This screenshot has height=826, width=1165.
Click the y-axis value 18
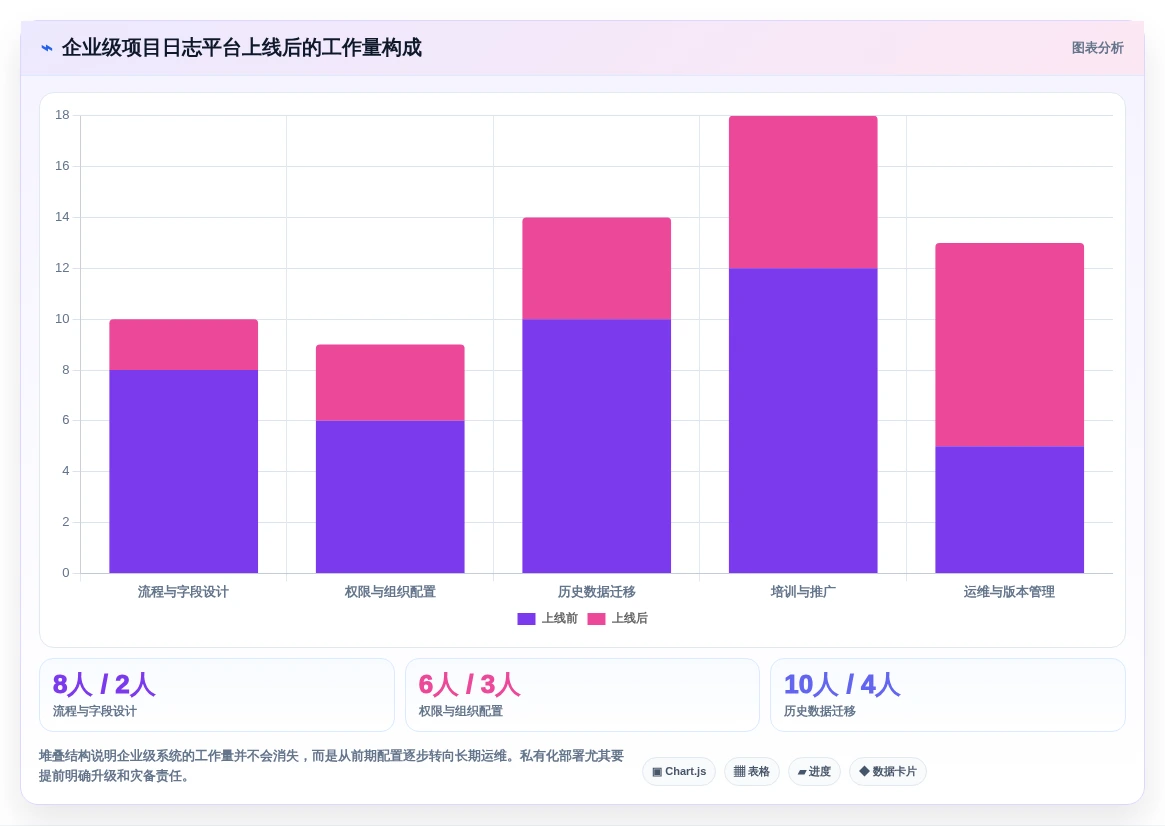point(62,115)
